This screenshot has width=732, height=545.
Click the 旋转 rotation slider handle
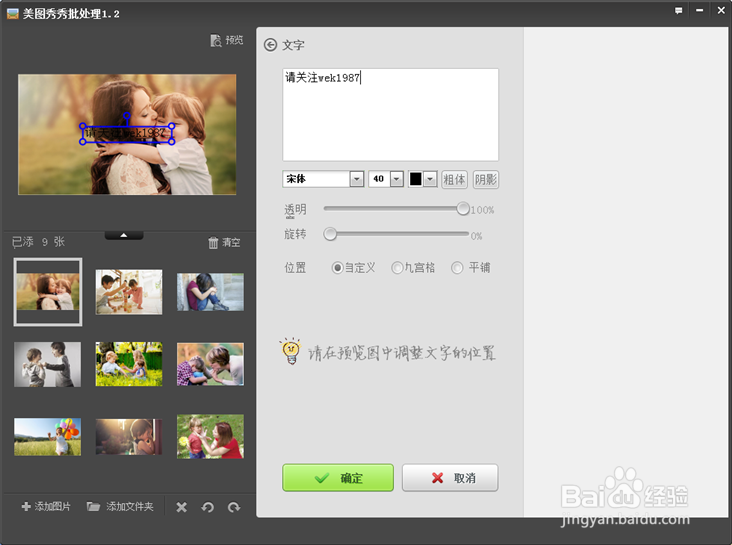[x=330, y=234]
